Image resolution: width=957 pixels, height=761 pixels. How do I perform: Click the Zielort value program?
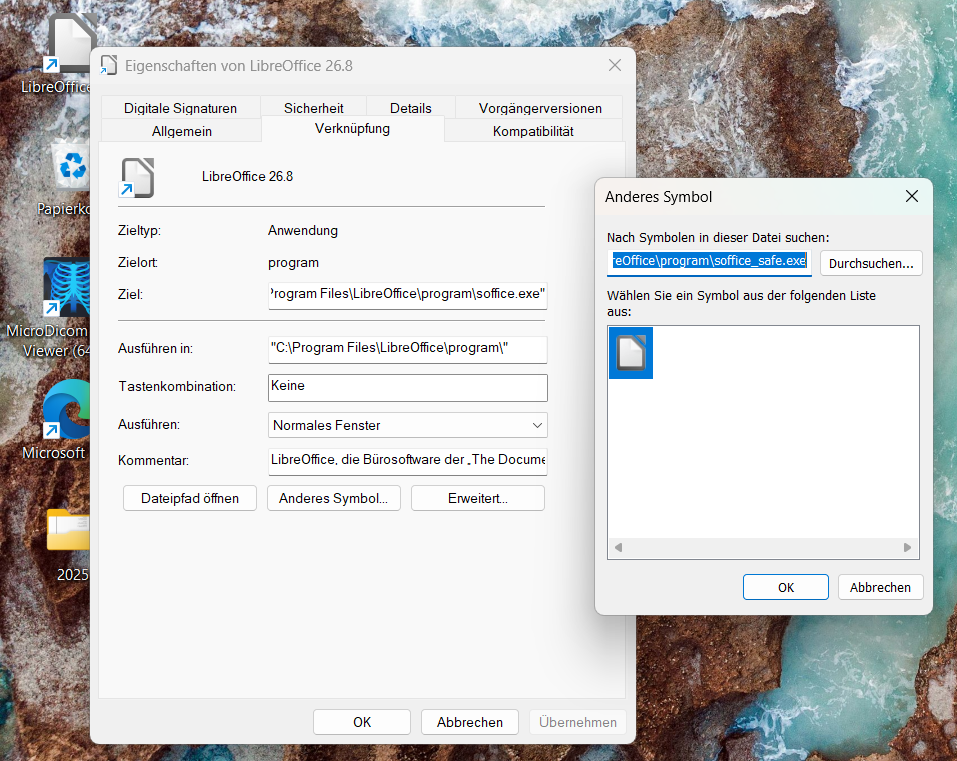(x=294, y=263)
